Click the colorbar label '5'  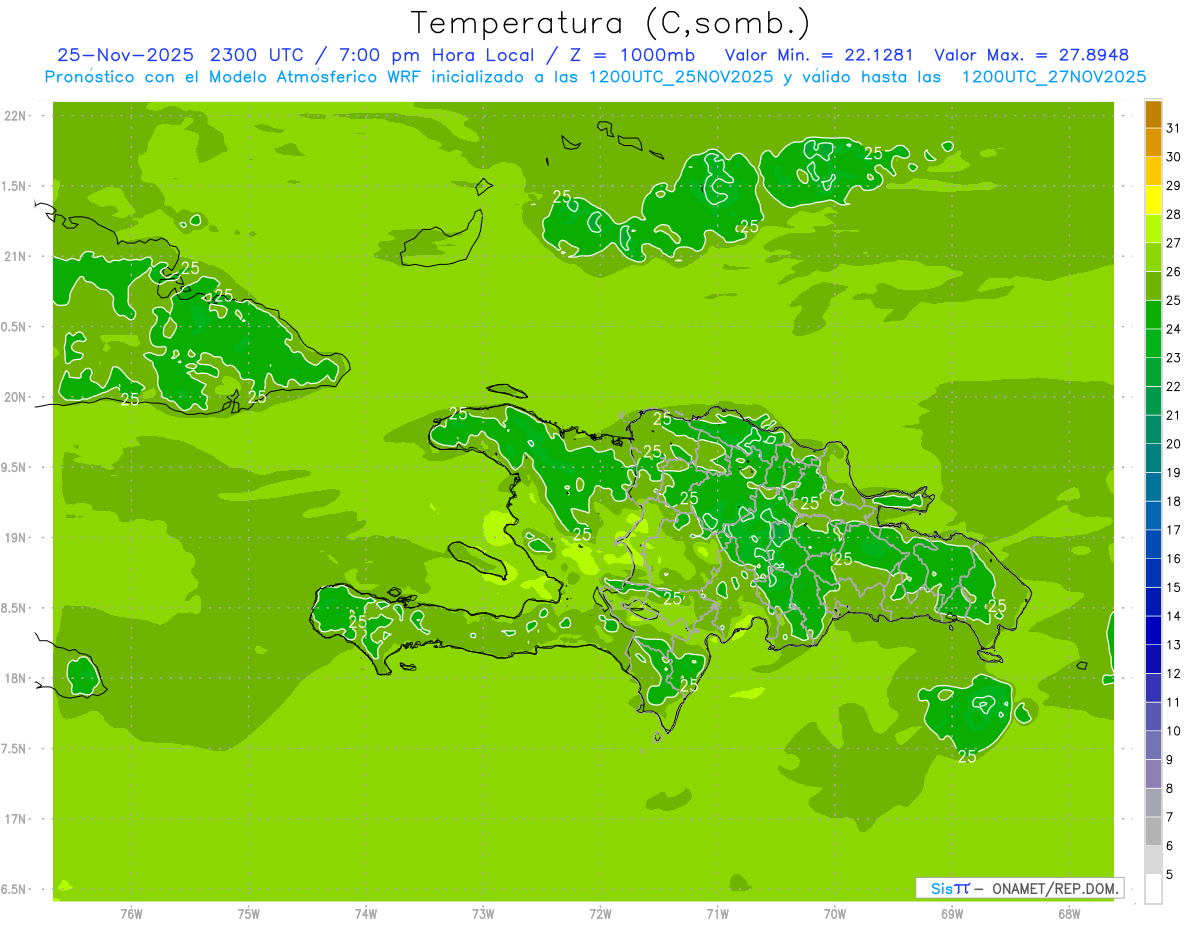[1169, 874]
